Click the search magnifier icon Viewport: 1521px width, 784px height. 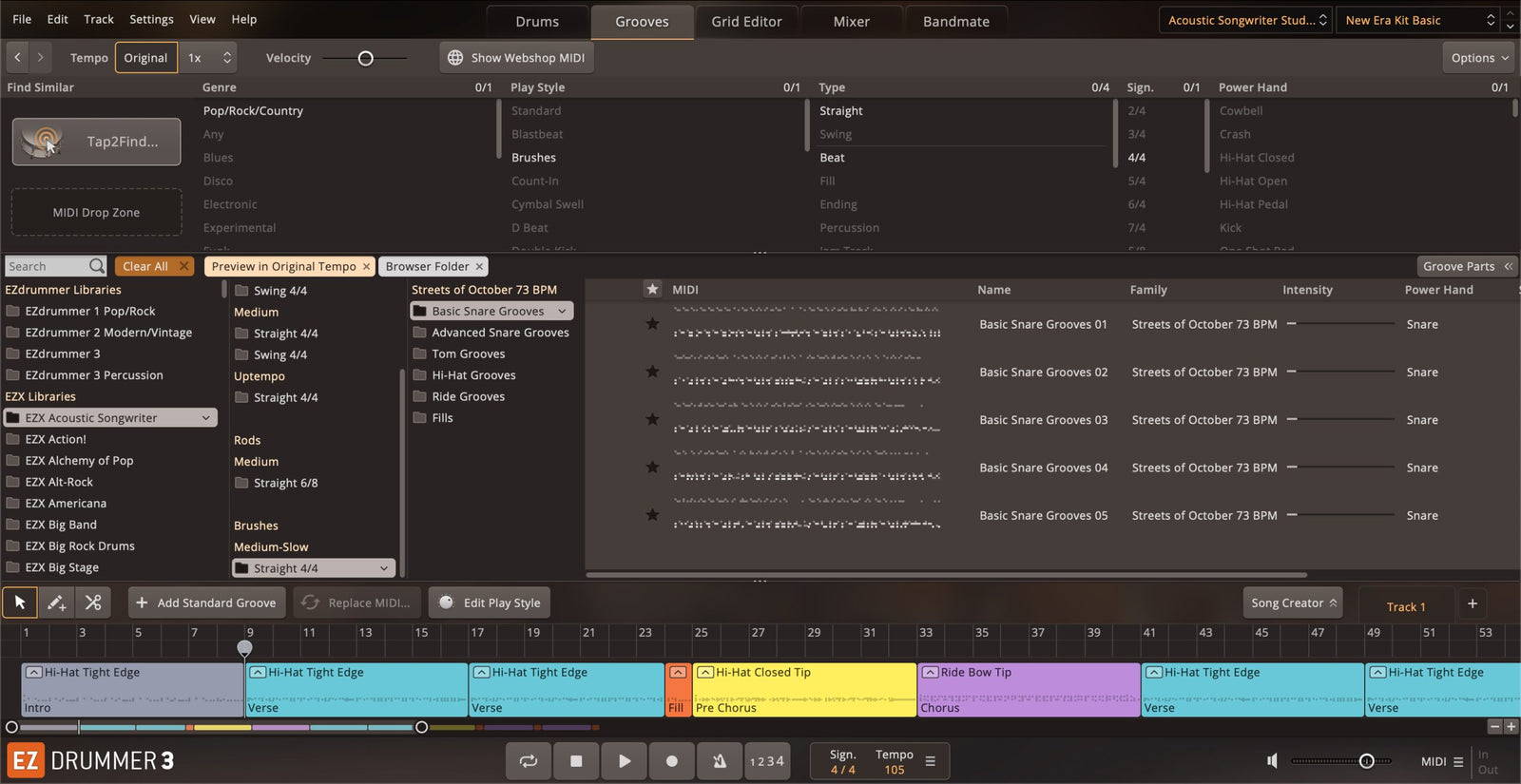pos(96,266)
